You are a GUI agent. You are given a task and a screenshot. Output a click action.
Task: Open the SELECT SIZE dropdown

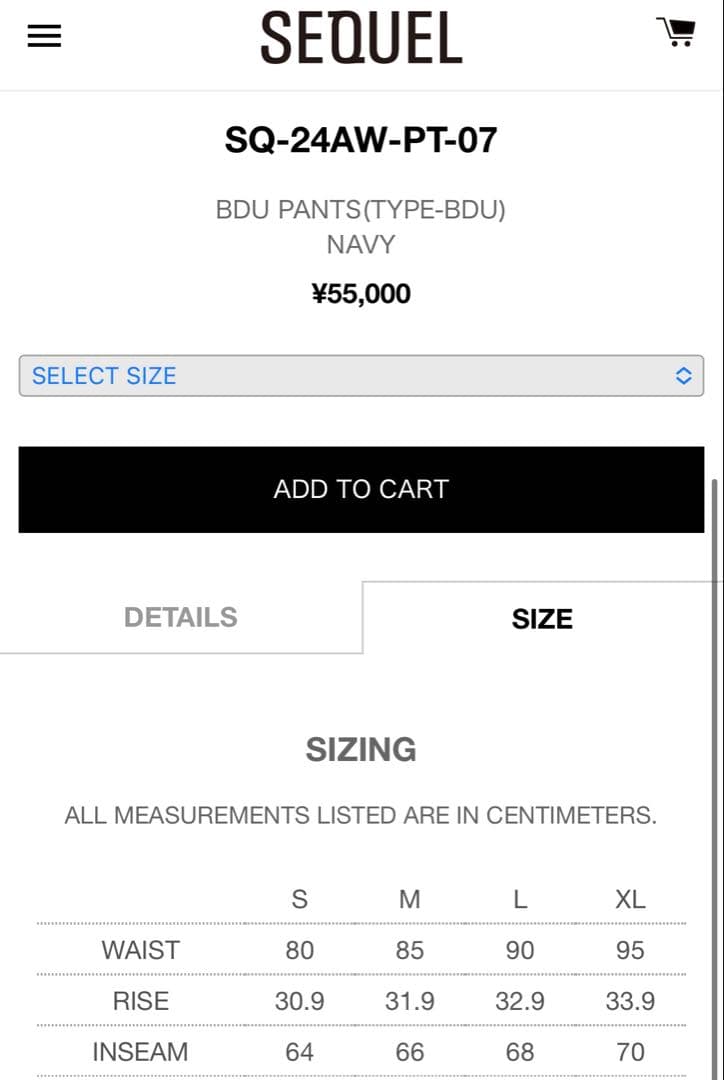[361, 376]
